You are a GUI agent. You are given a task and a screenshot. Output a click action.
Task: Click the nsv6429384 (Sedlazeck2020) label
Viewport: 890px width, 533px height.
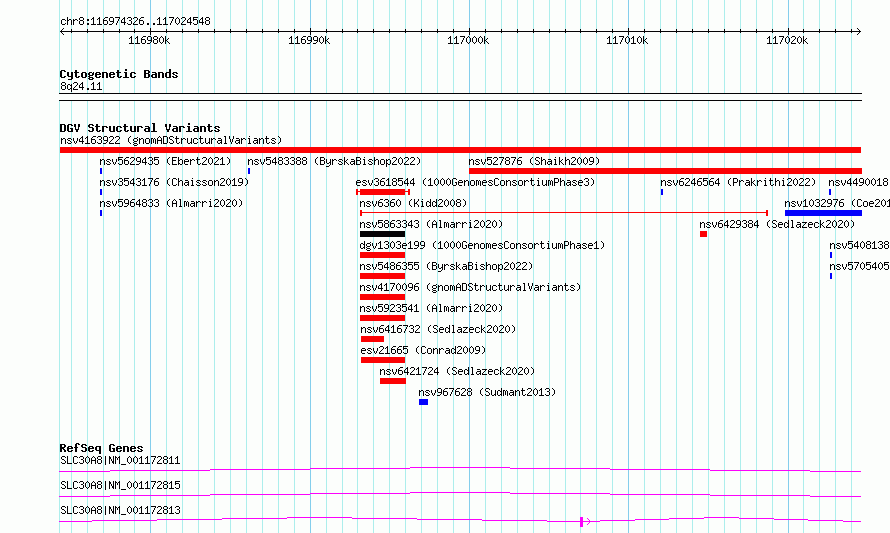point(777,224)
